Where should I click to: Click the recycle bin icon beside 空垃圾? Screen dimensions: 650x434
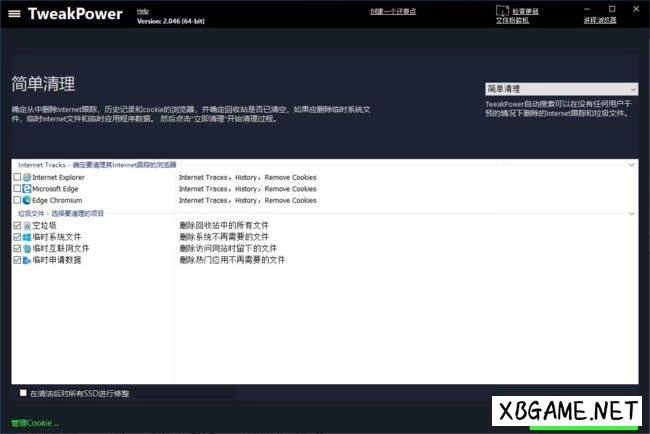[x=27, y=226]
